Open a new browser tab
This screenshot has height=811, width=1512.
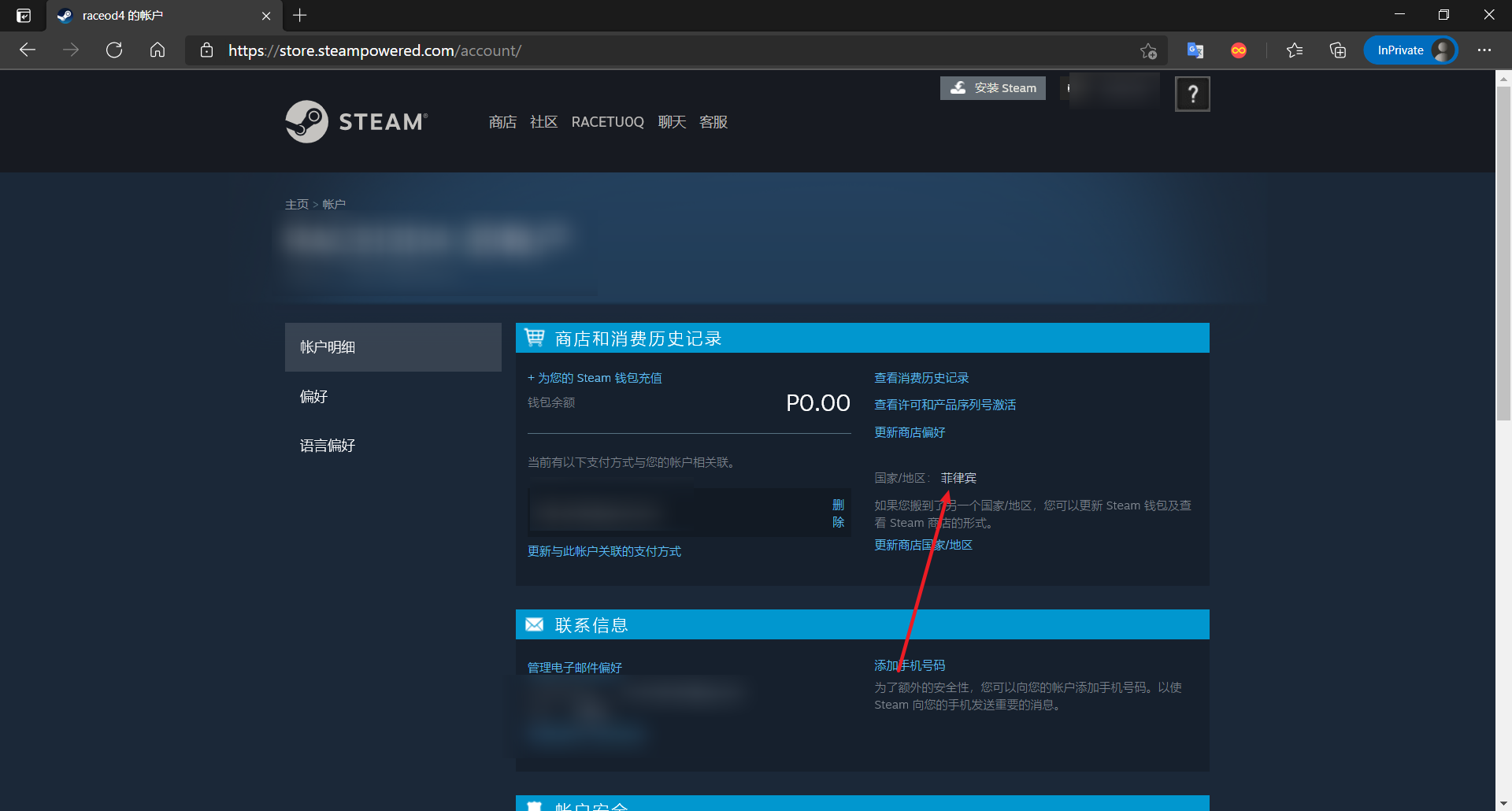(x=300, y=15)
